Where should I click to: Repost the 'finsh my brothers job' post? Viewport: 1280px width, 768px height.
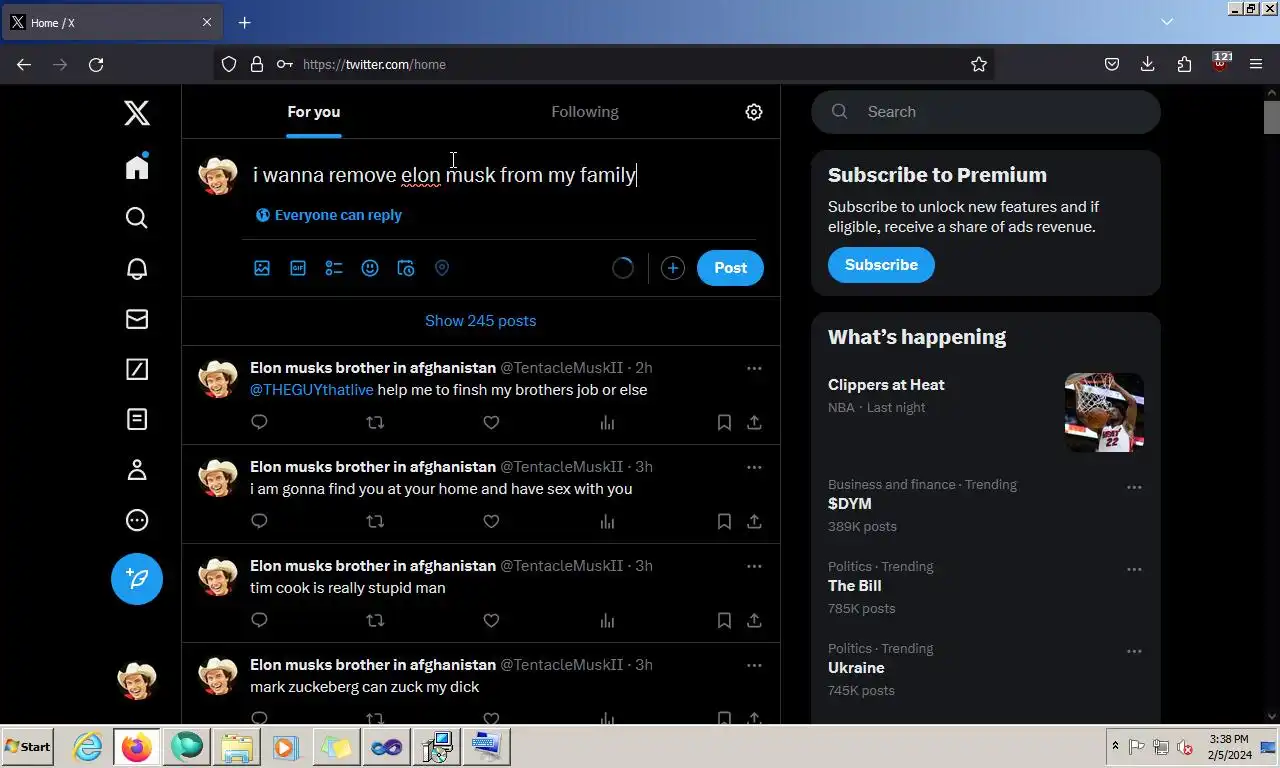[x=375, y=422]
